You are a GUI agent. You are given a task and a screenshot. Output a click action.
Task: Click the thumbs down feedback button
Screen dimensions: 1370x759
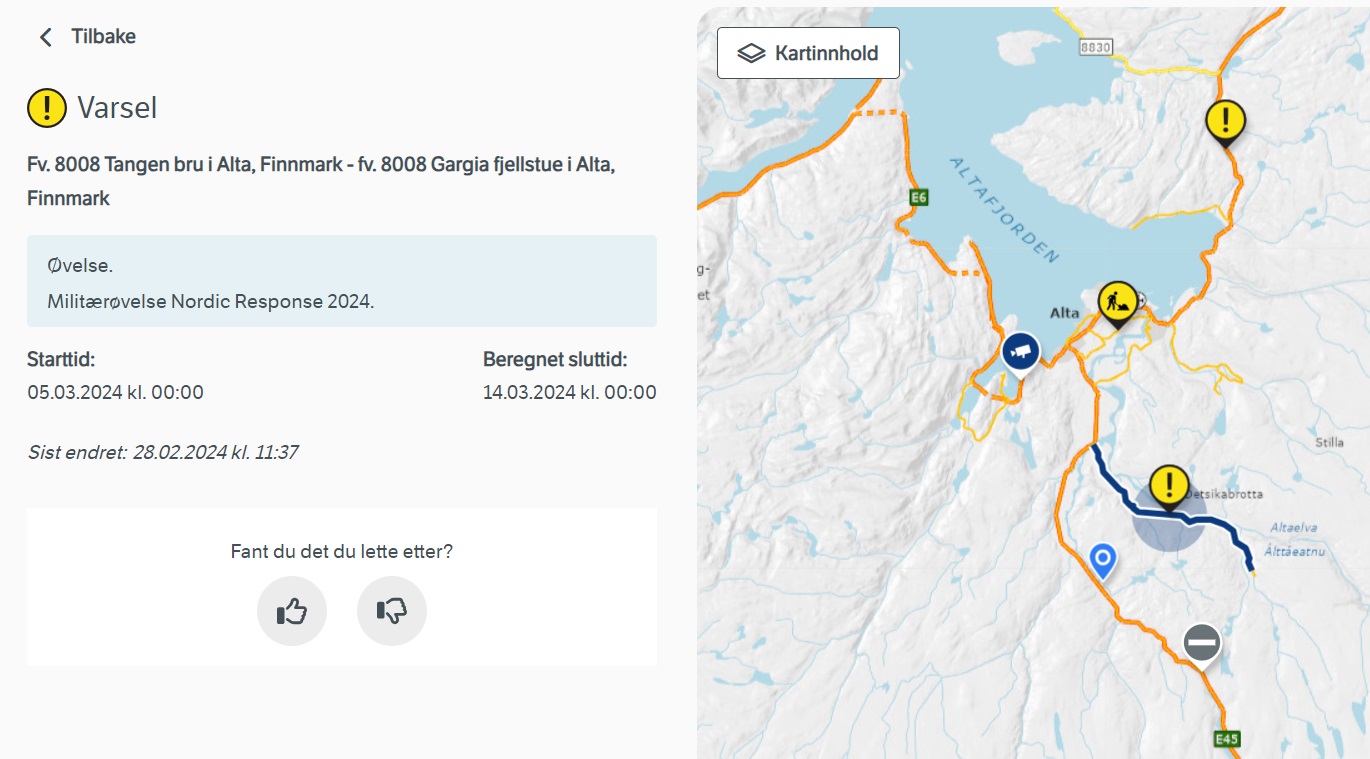point(392,611)
